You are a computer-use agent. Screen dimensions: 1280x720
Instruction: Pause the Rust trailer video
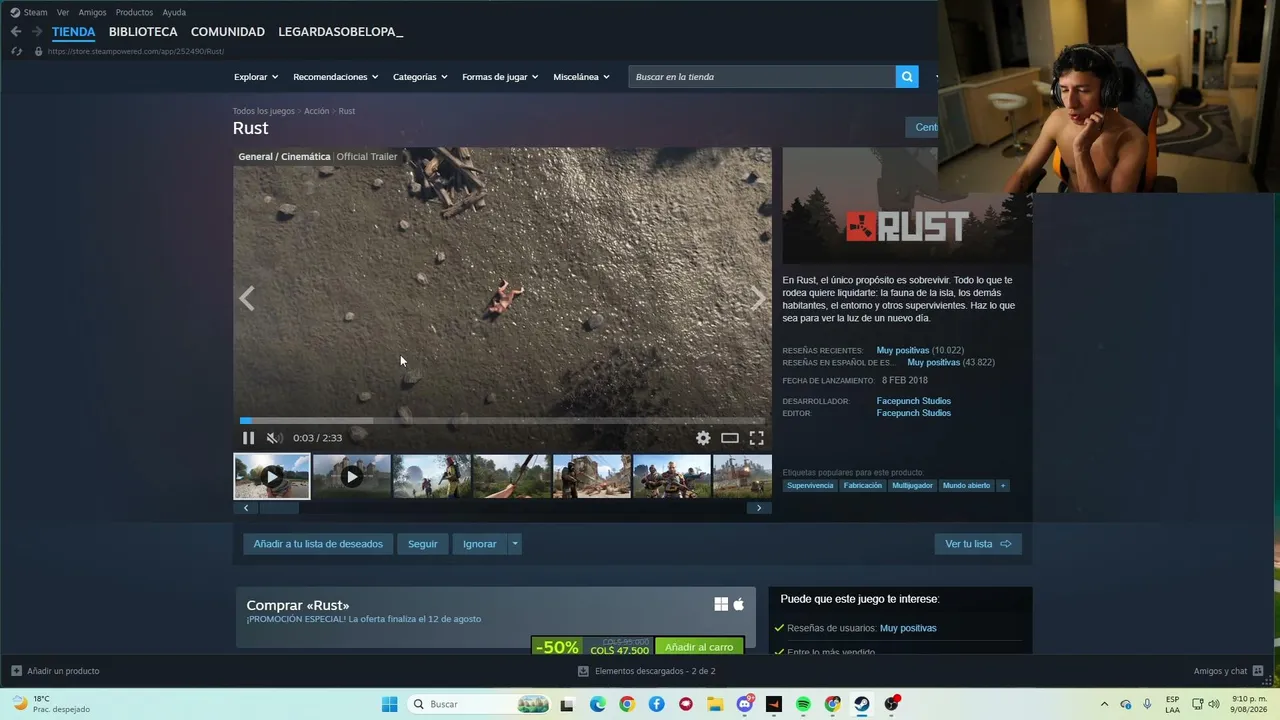tap(248, 438)
